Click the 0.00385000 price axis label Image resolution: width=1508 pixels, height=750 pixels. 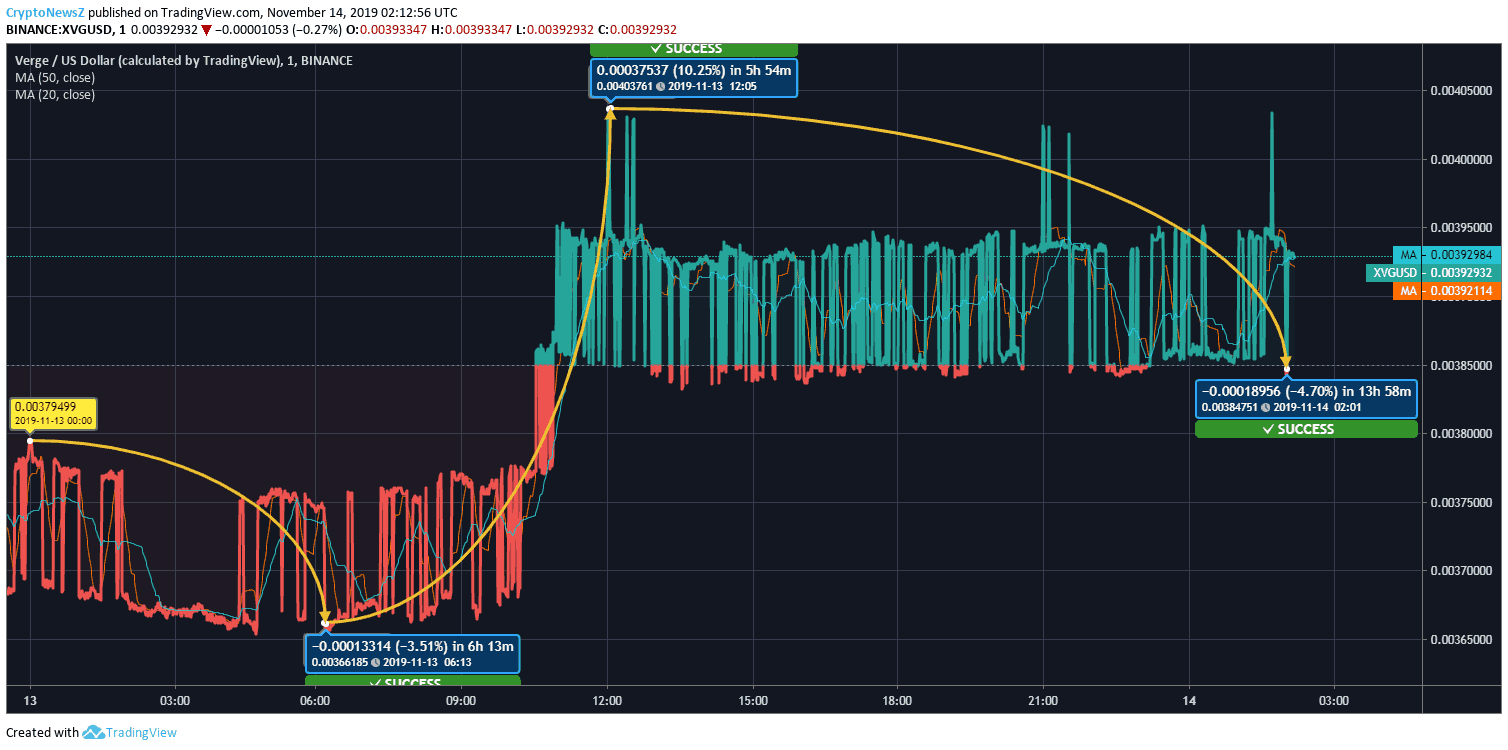tap(1461, 365)
